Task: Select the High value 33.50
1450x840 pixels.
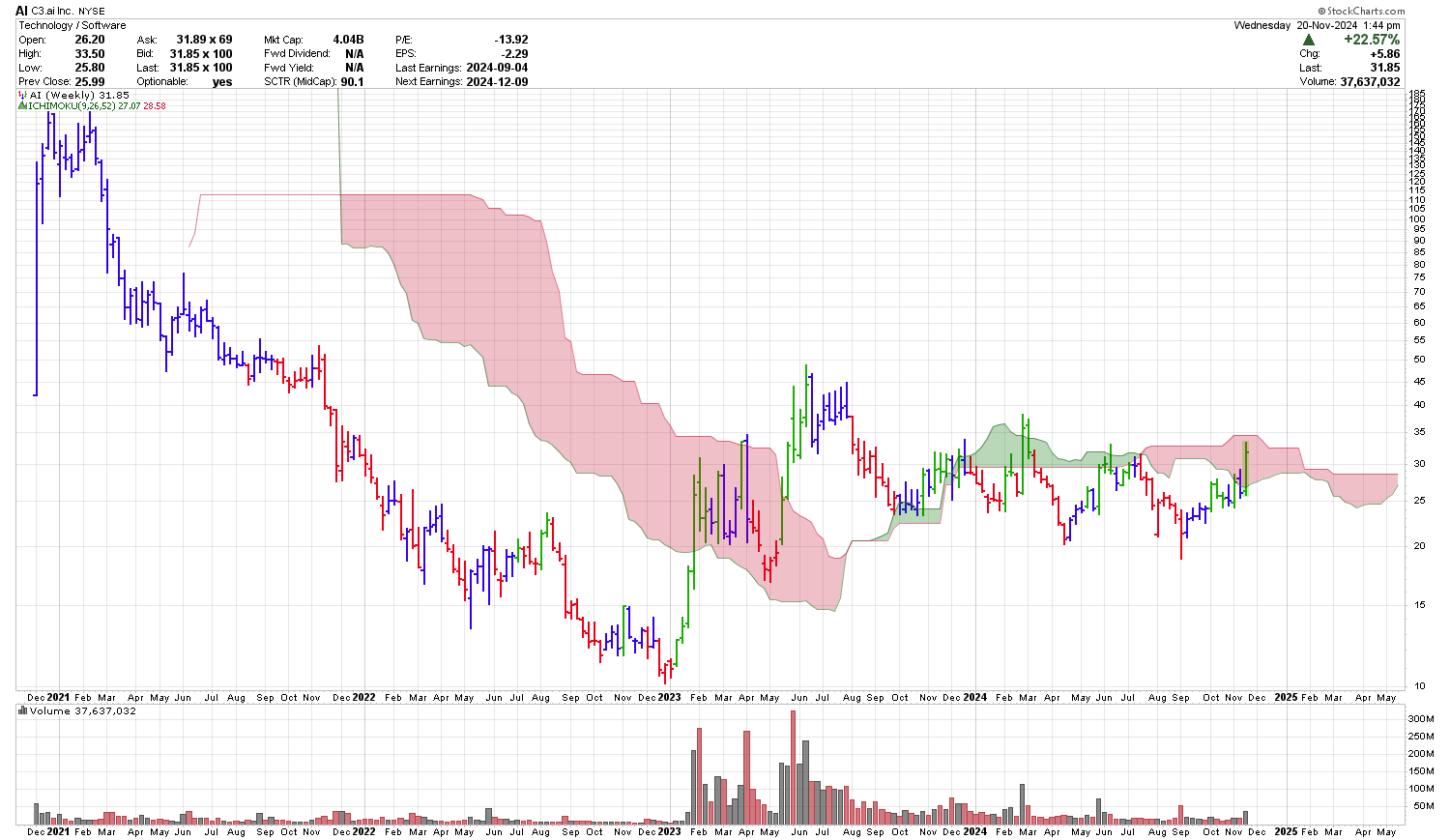Action: 90,53
